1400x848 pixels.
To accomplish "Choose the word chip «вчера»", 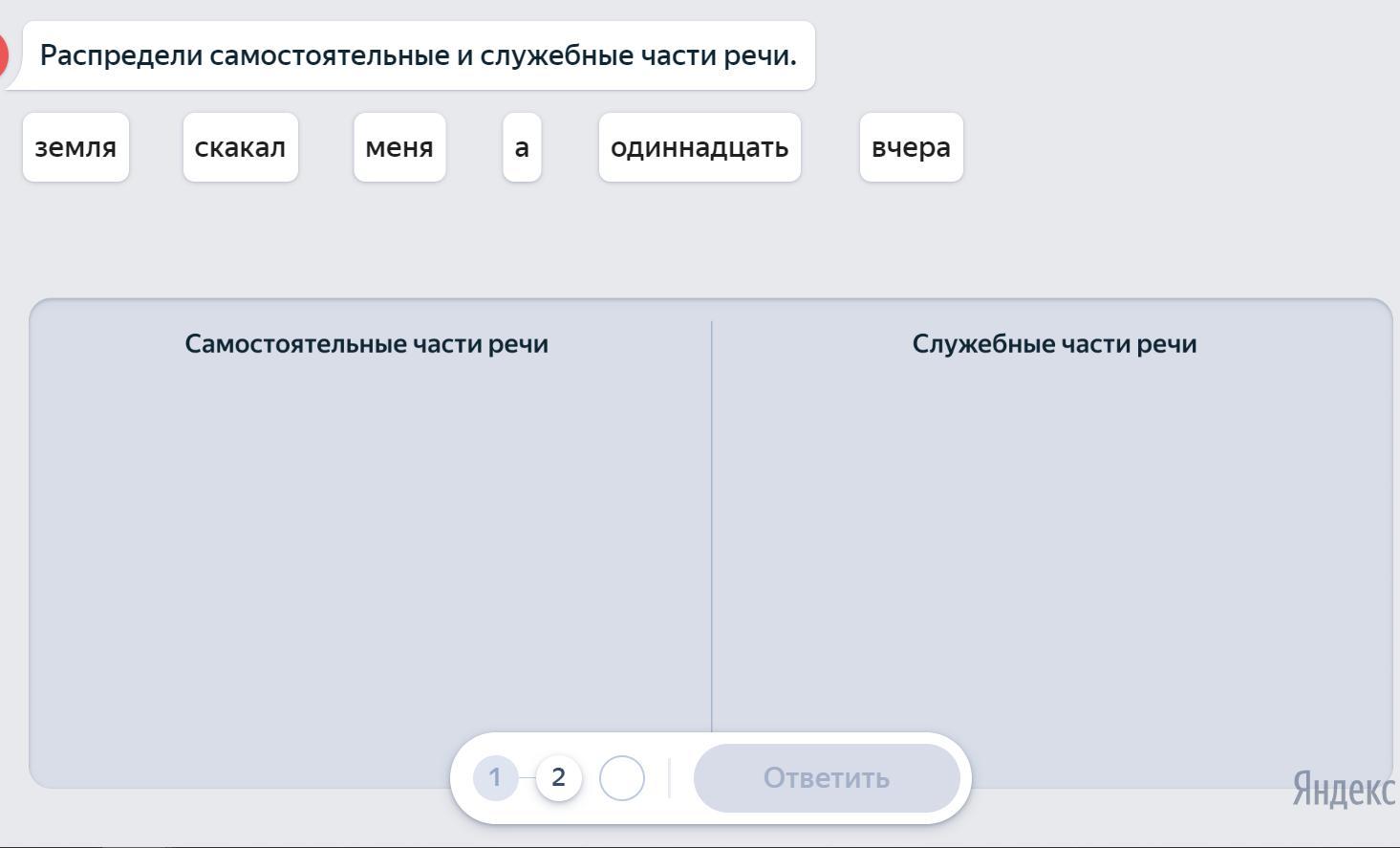I will (911, 147).
